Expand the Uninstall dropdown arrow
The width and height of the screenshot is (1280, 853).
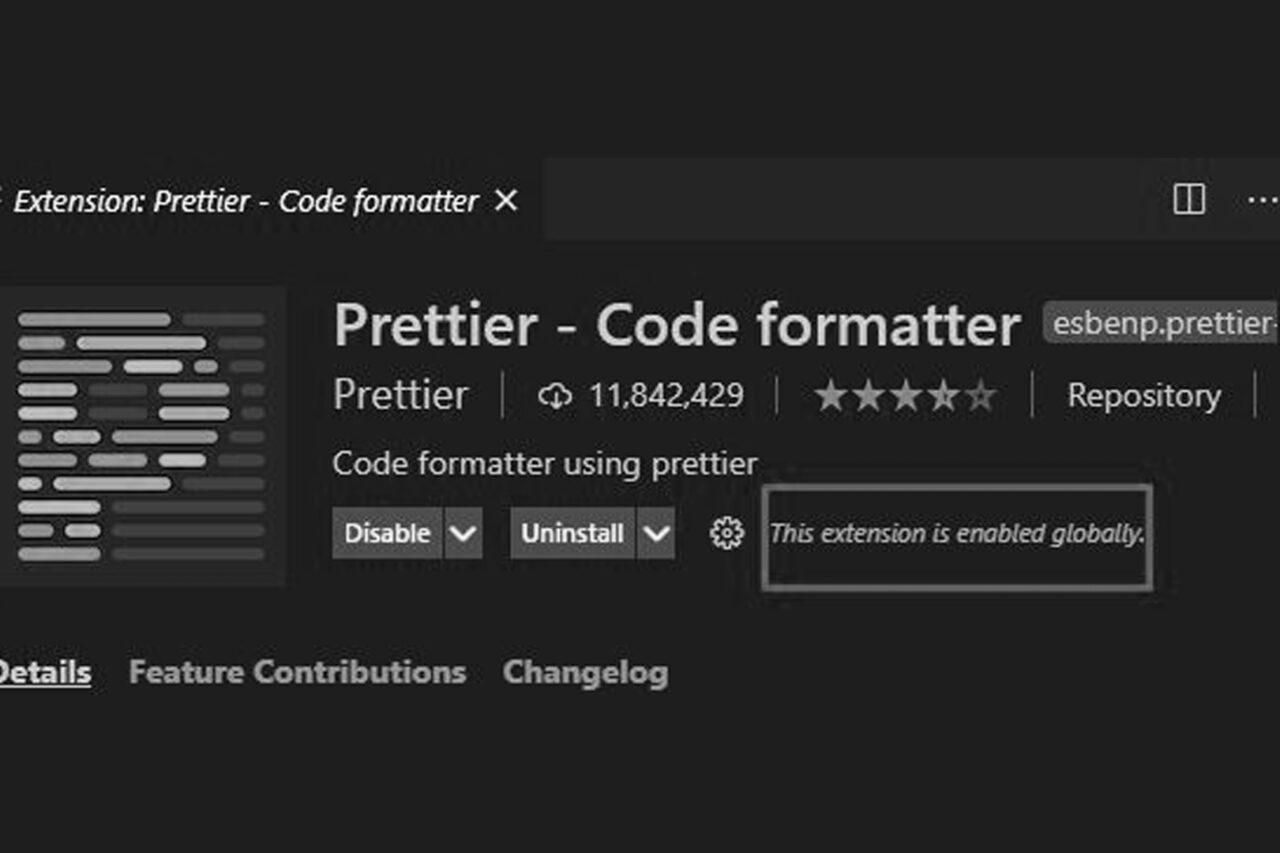[x=656, y=533]
